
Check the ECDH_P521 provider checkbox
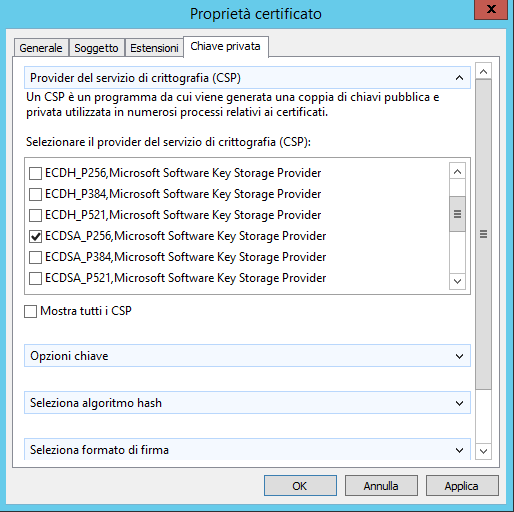pyautogui.click(x=35, y=215)
